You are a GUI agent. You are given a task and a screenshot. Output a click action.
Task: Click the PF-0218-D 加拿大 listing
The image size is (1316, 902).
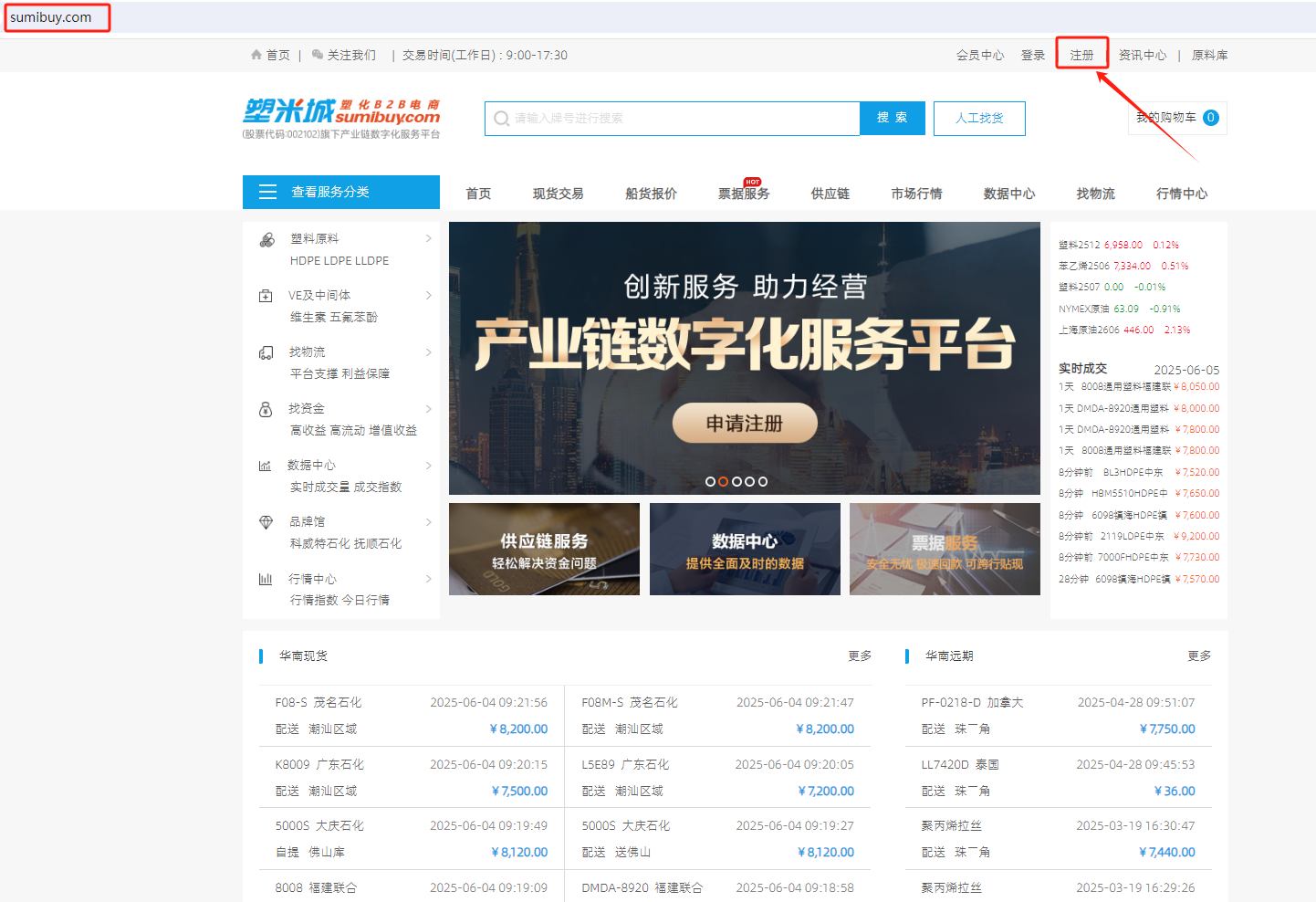coord(1058,716)
